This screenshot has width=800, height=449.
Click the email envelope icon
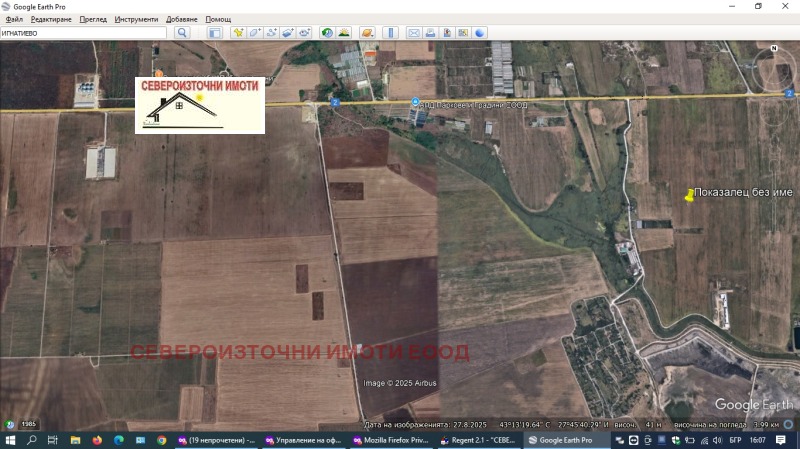pos(413,33)
